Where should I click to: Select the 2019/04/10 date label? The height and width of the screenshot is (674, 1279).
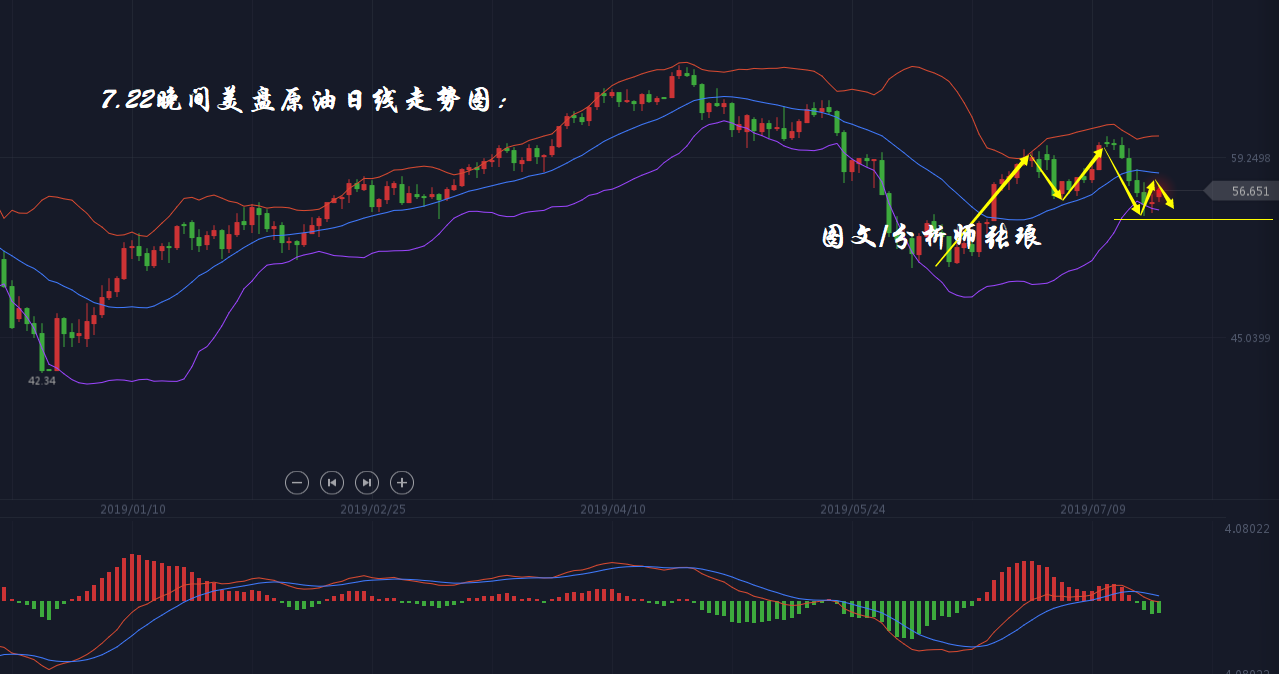[613, 509]
